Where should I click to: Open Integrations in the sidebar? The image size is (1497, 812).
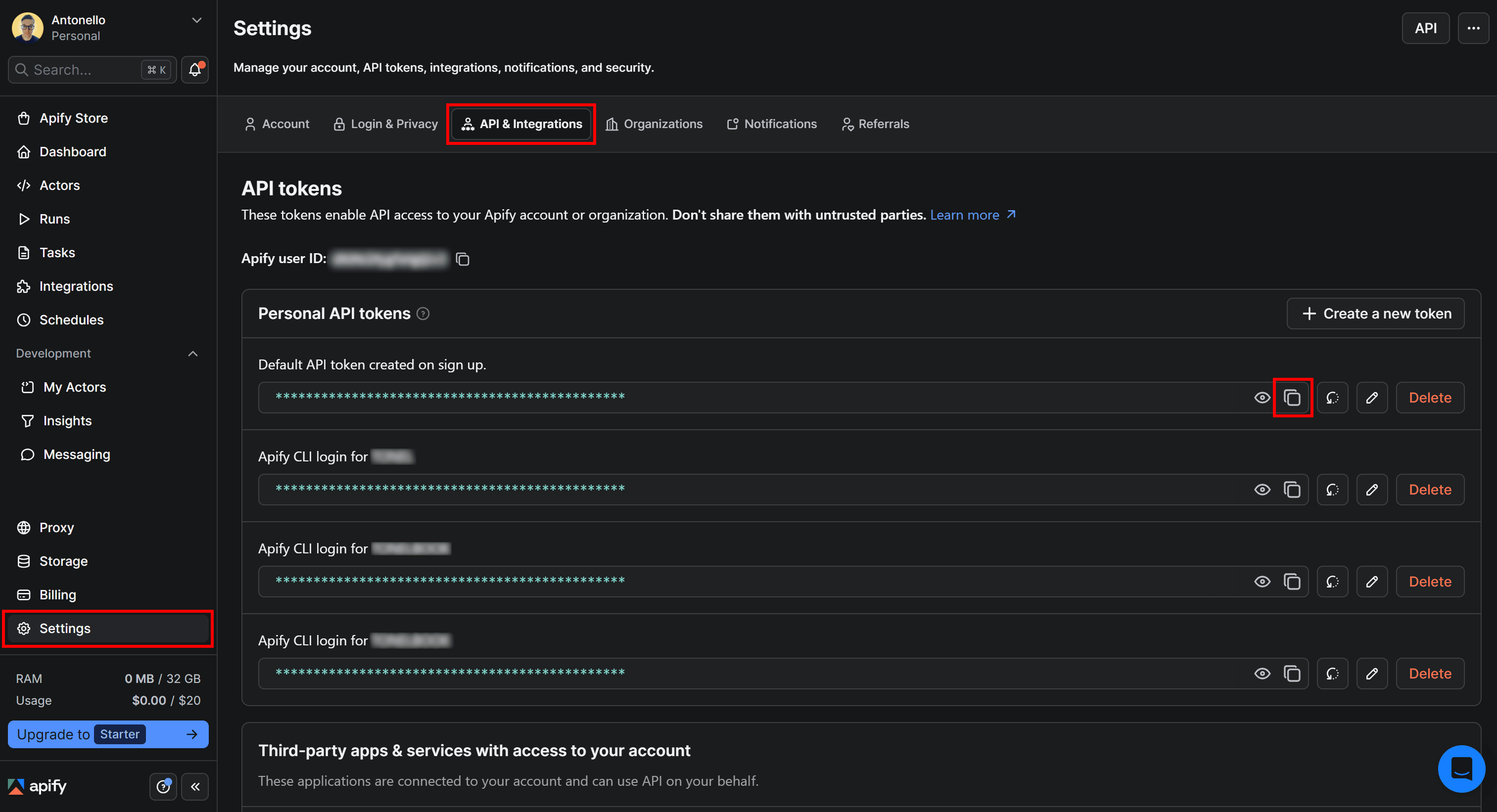tap(108, 287)
